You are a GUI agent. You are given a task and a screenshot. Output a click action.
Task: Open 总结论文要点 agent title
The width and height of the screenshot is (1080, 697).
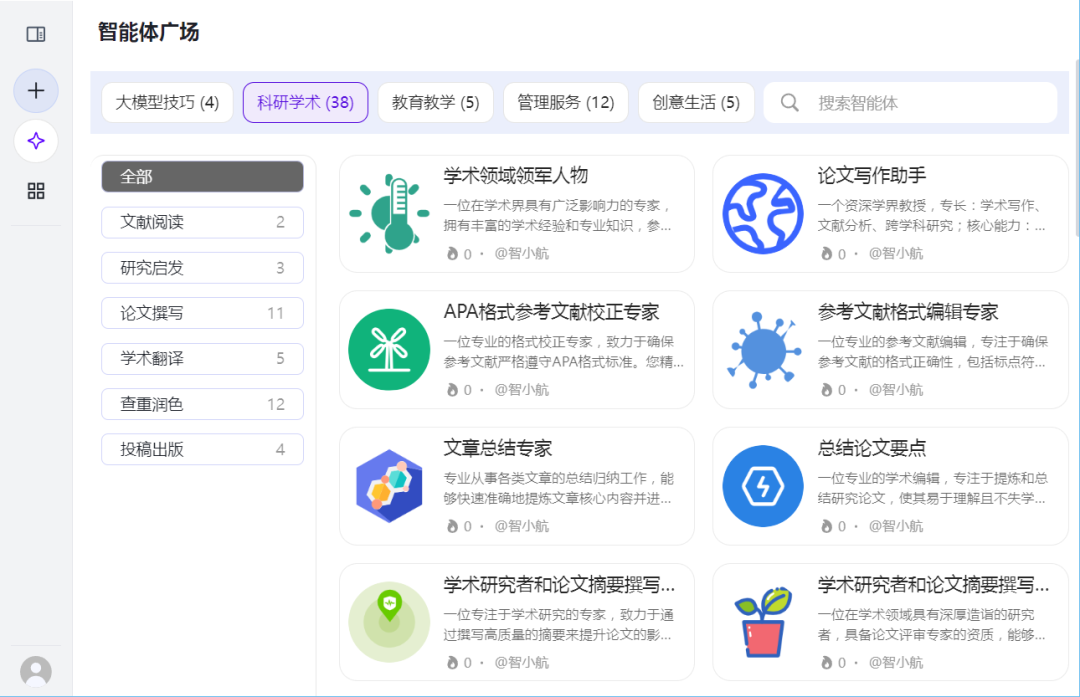tap(871, 448)
